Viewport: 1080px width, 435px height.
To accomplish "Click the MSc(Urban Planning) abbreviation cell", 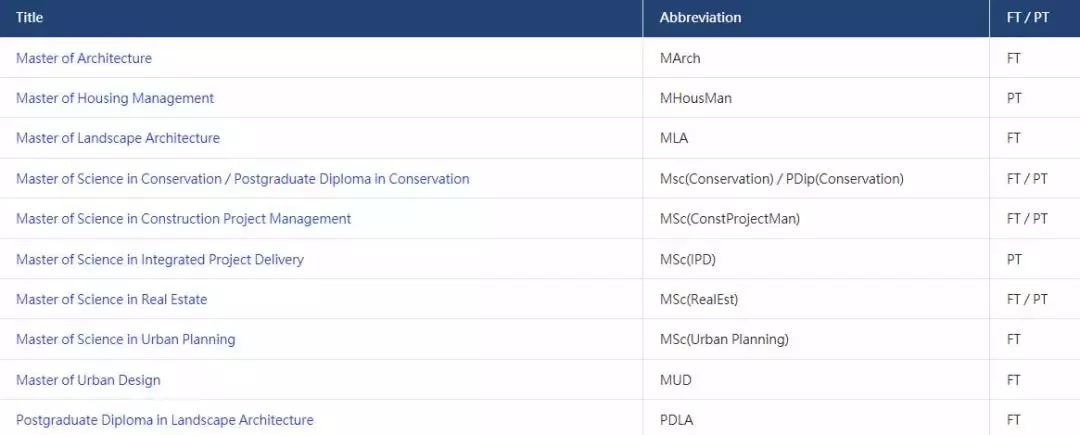I will [x=725, y=339].
